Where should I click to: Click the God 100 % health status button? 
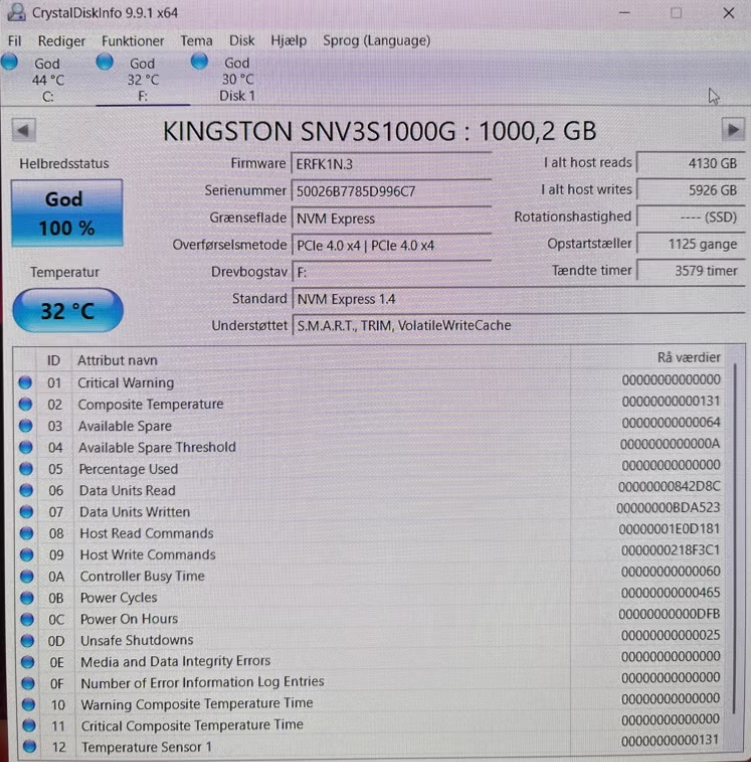click(x=67, y=213)
